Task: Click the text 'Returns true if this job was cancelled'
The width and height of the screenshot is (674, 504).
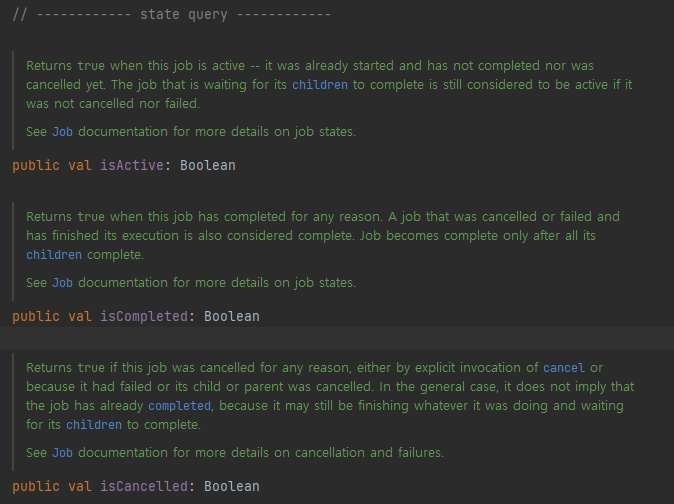Action: pyautogui.click(x=141, y=368)
